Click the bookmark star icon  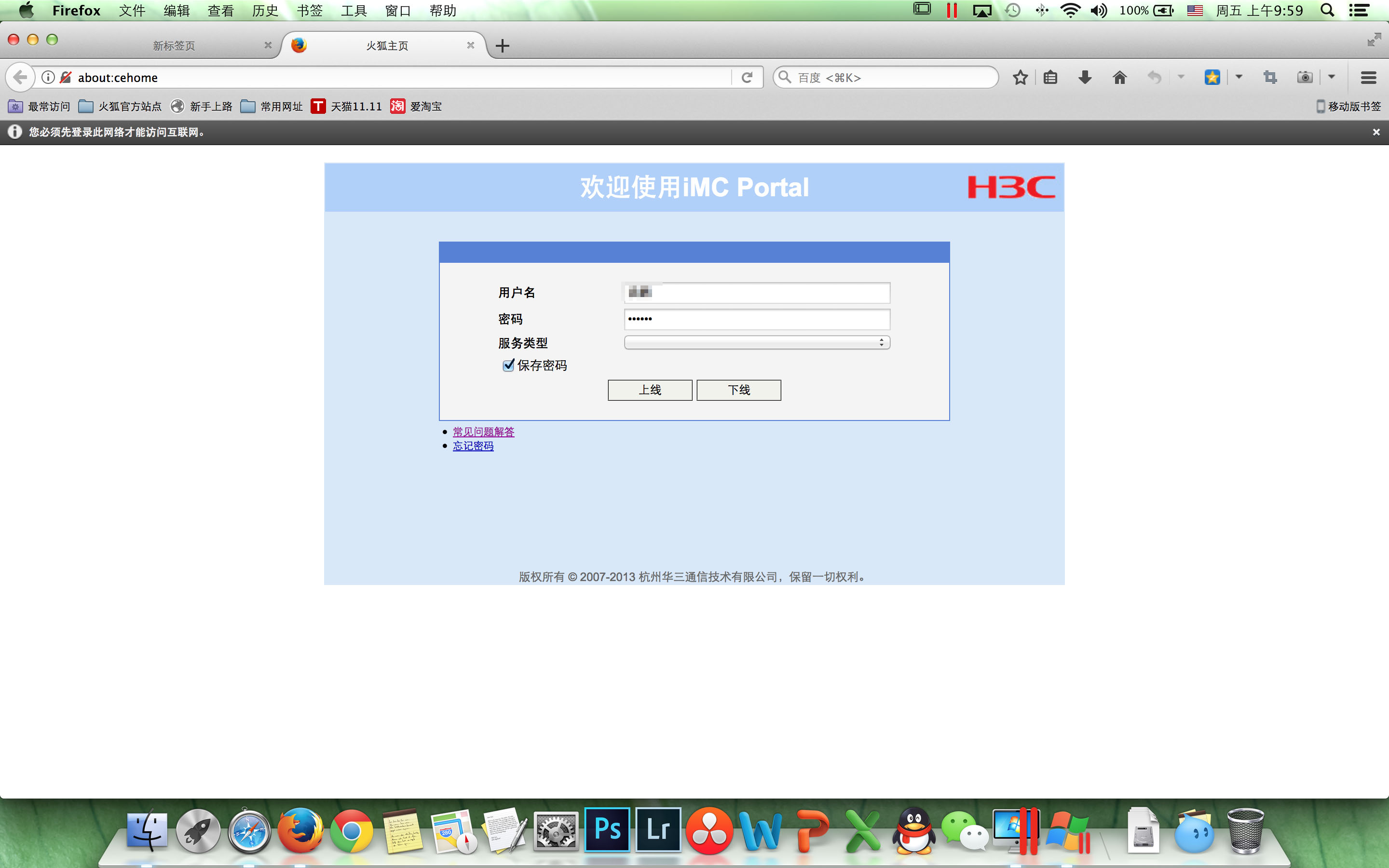tap(1020, 78)
